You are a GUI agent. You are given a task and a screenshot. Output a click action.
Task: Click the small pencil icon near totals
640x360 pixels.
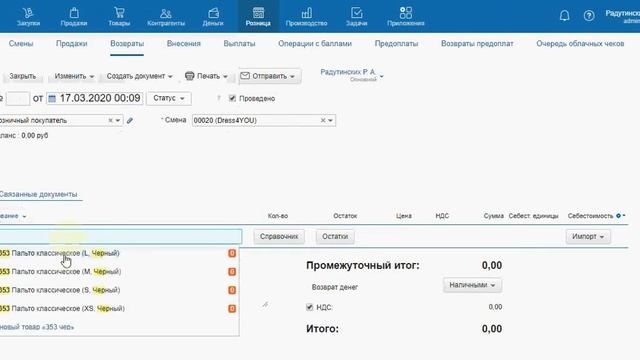tap(265, 304)
